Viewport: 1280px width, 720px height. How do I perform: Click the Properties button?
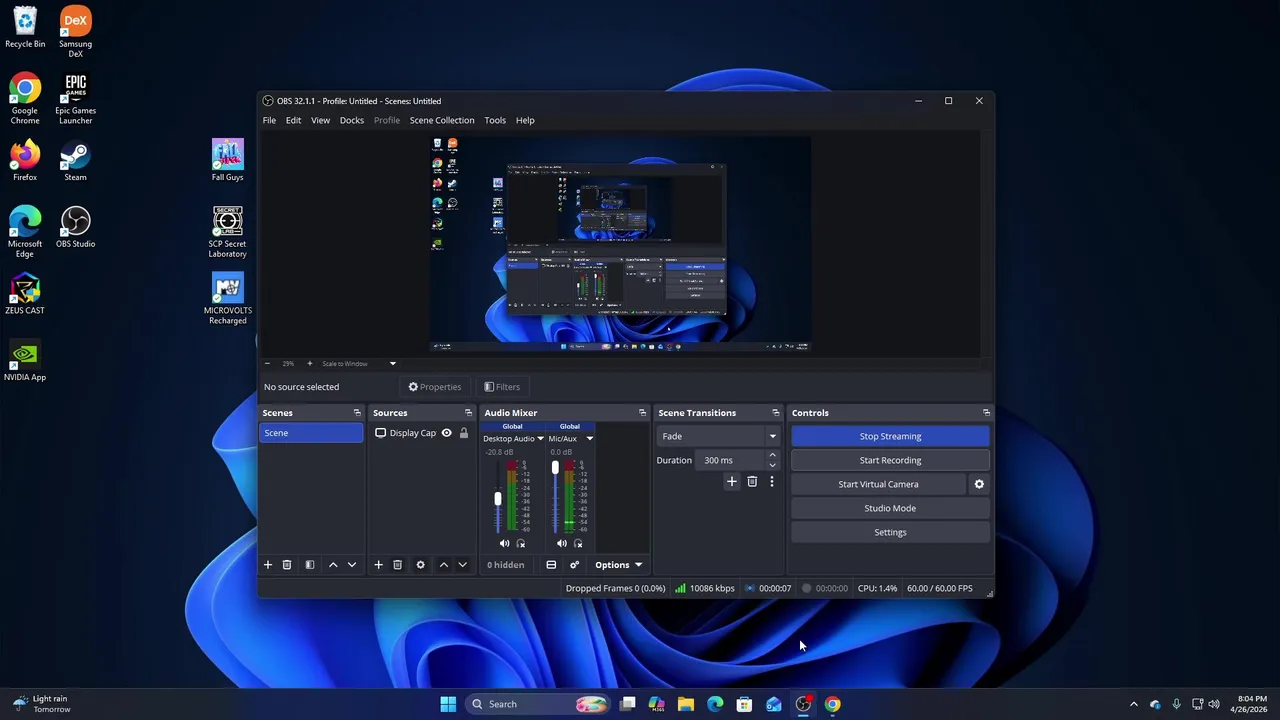pos(435,387)
